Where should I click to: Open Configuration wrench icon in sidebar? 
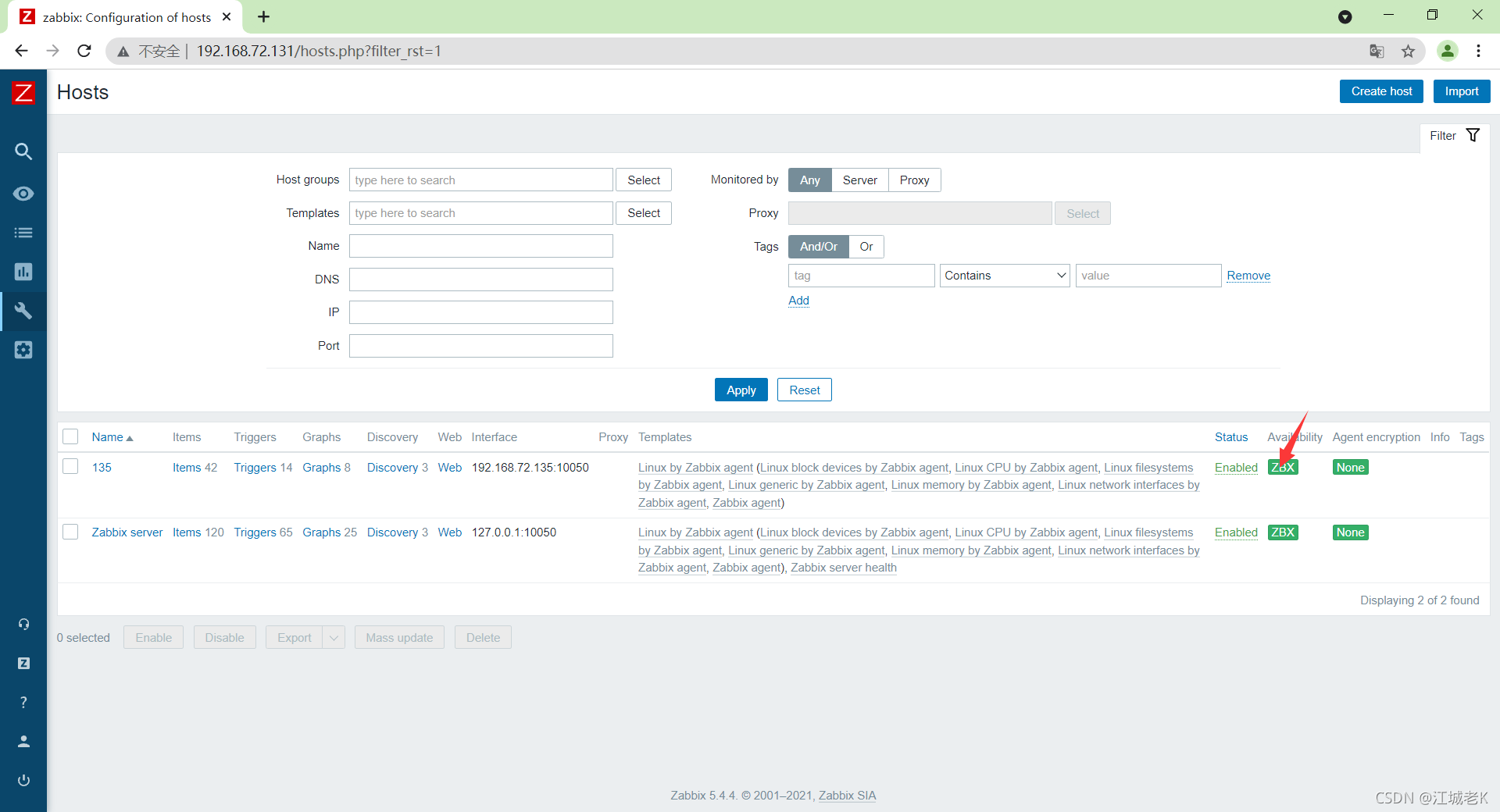(x=23, y=311)
